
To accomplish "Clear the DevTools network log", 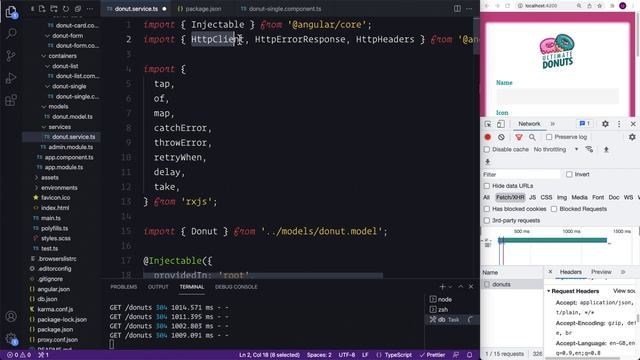I will [501, 137].
